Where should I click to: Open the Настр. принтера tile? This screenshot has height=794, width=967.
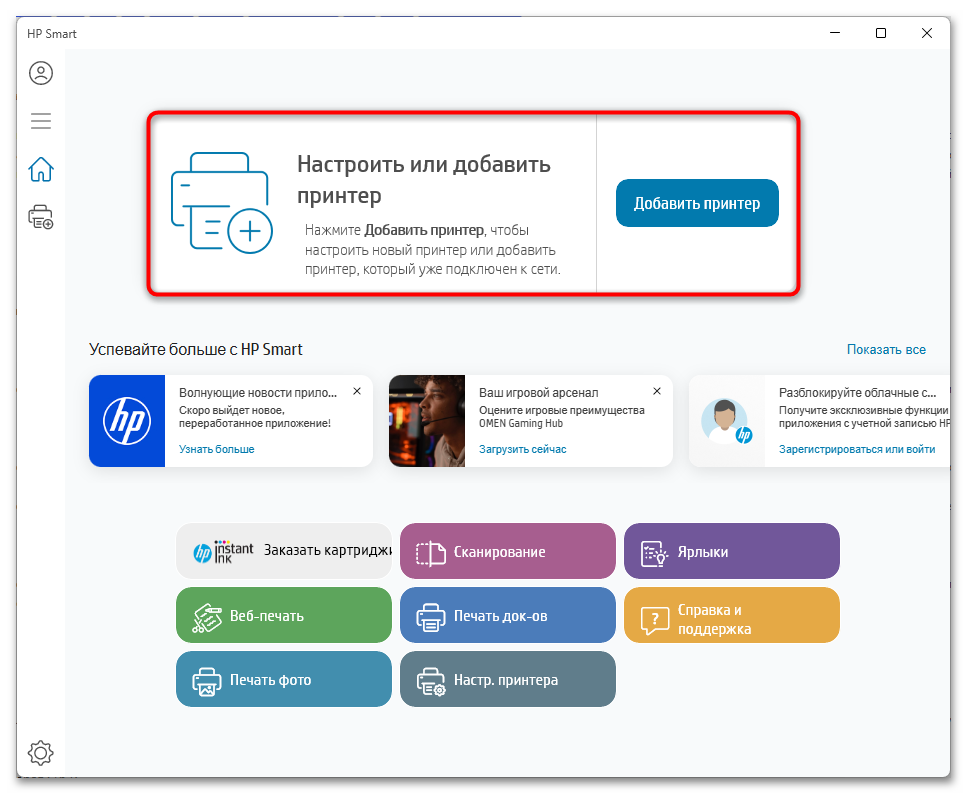coord(508,679)
